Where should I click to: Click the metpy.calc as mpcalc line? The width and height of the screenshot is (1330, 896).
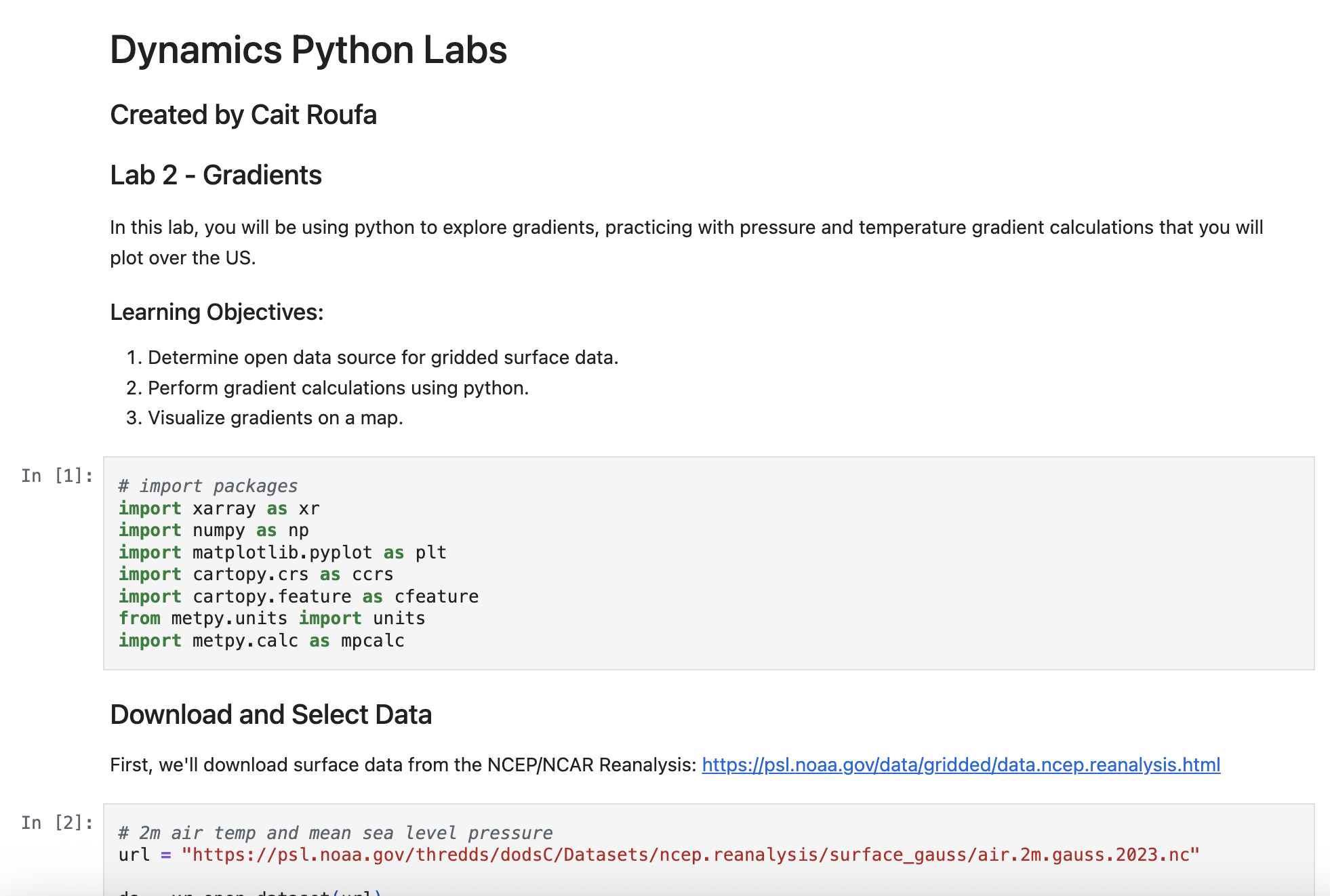pyautogui.click(x=261, y=640)
